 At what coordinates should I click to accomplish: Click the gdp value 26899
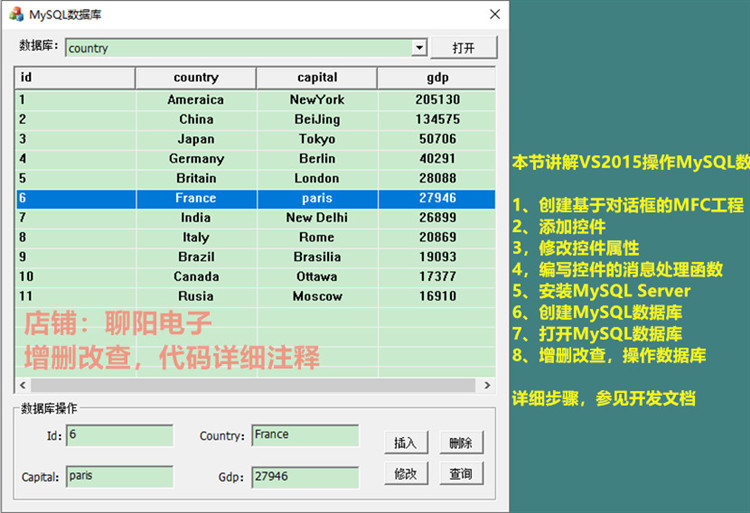[x=437, y=218]
